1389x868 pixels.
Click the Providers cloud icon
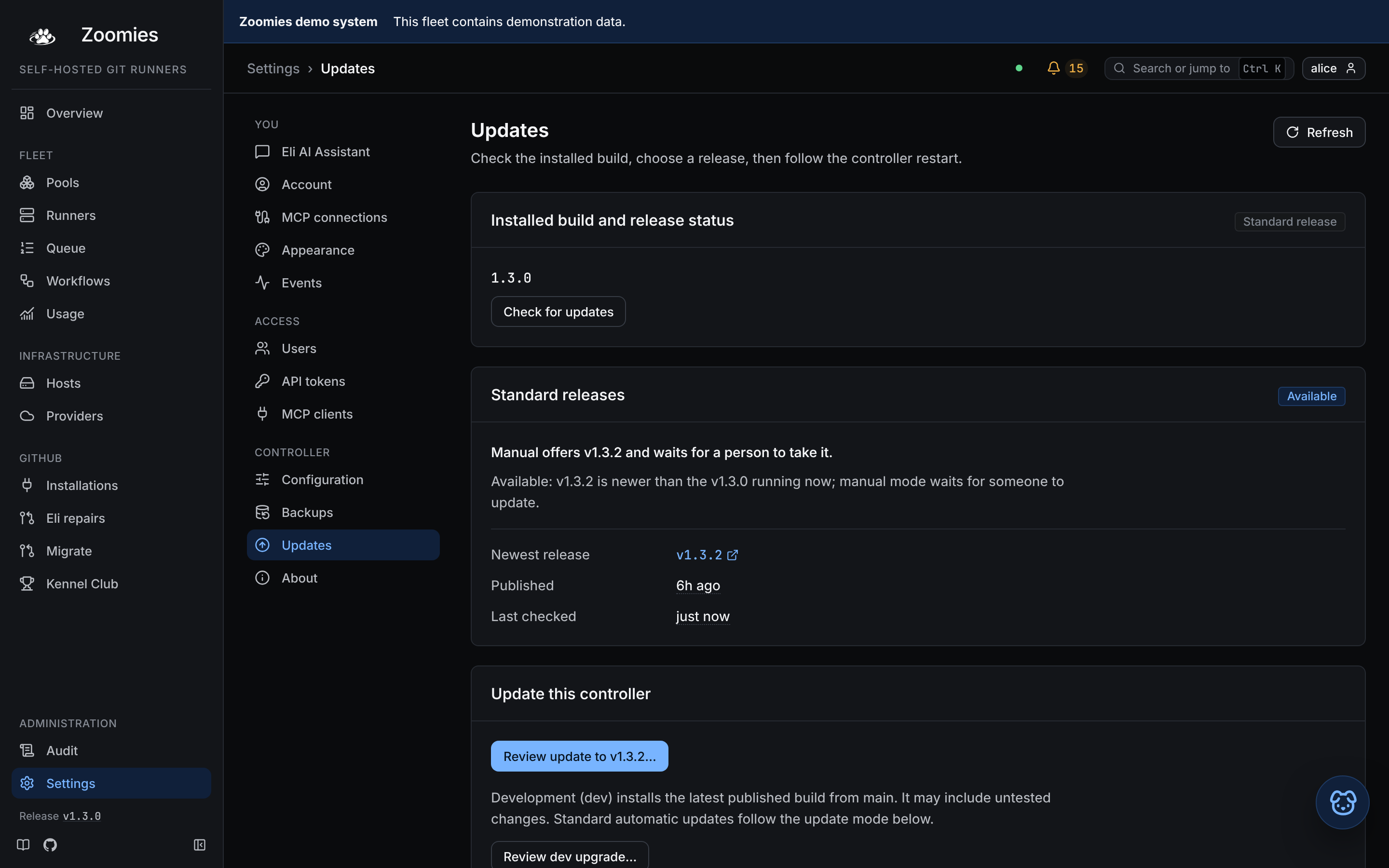[x=27, y=416]
